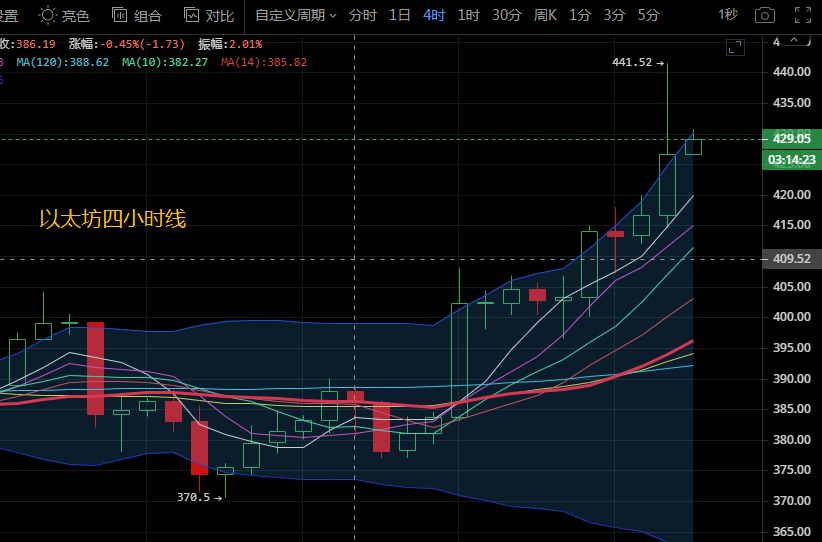Click the fullscreen icon in the toolbar corner

(x=804, y=15)
